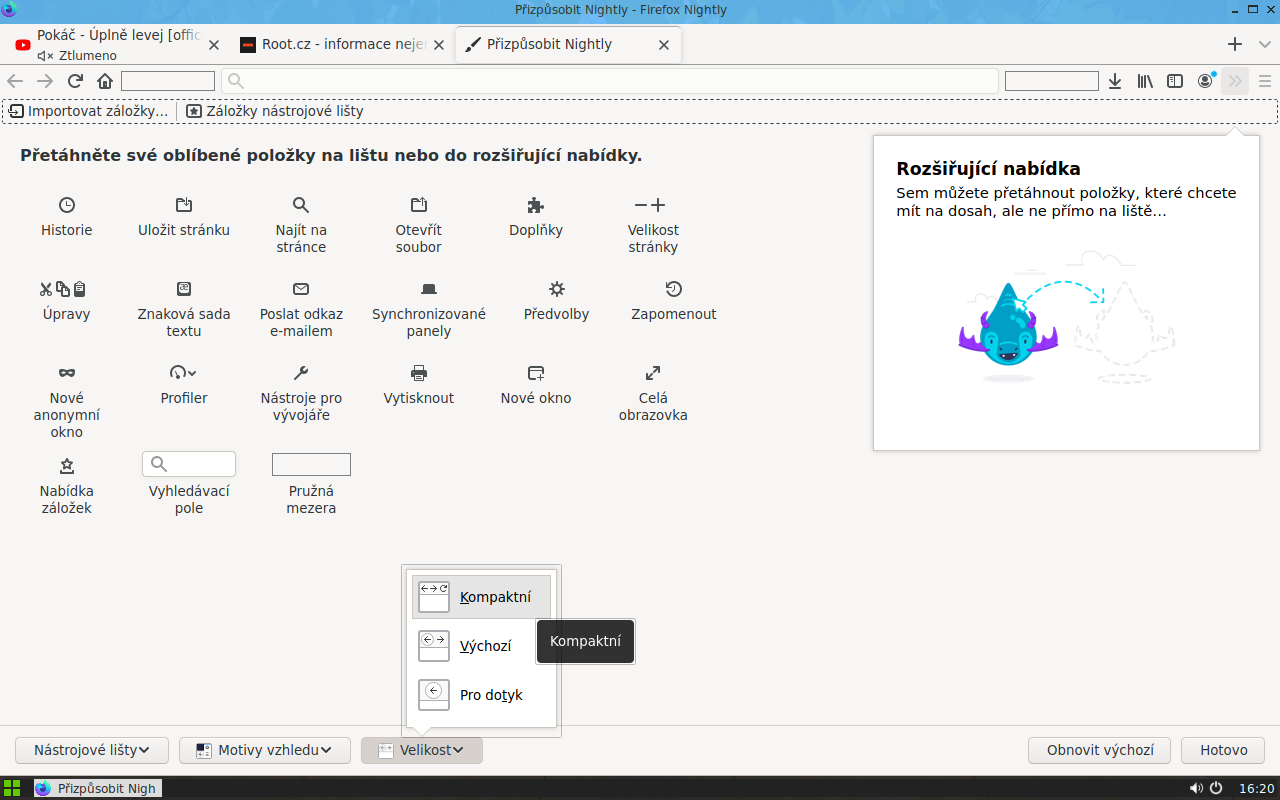Click the Hotovo button

tap(1224, 750)
